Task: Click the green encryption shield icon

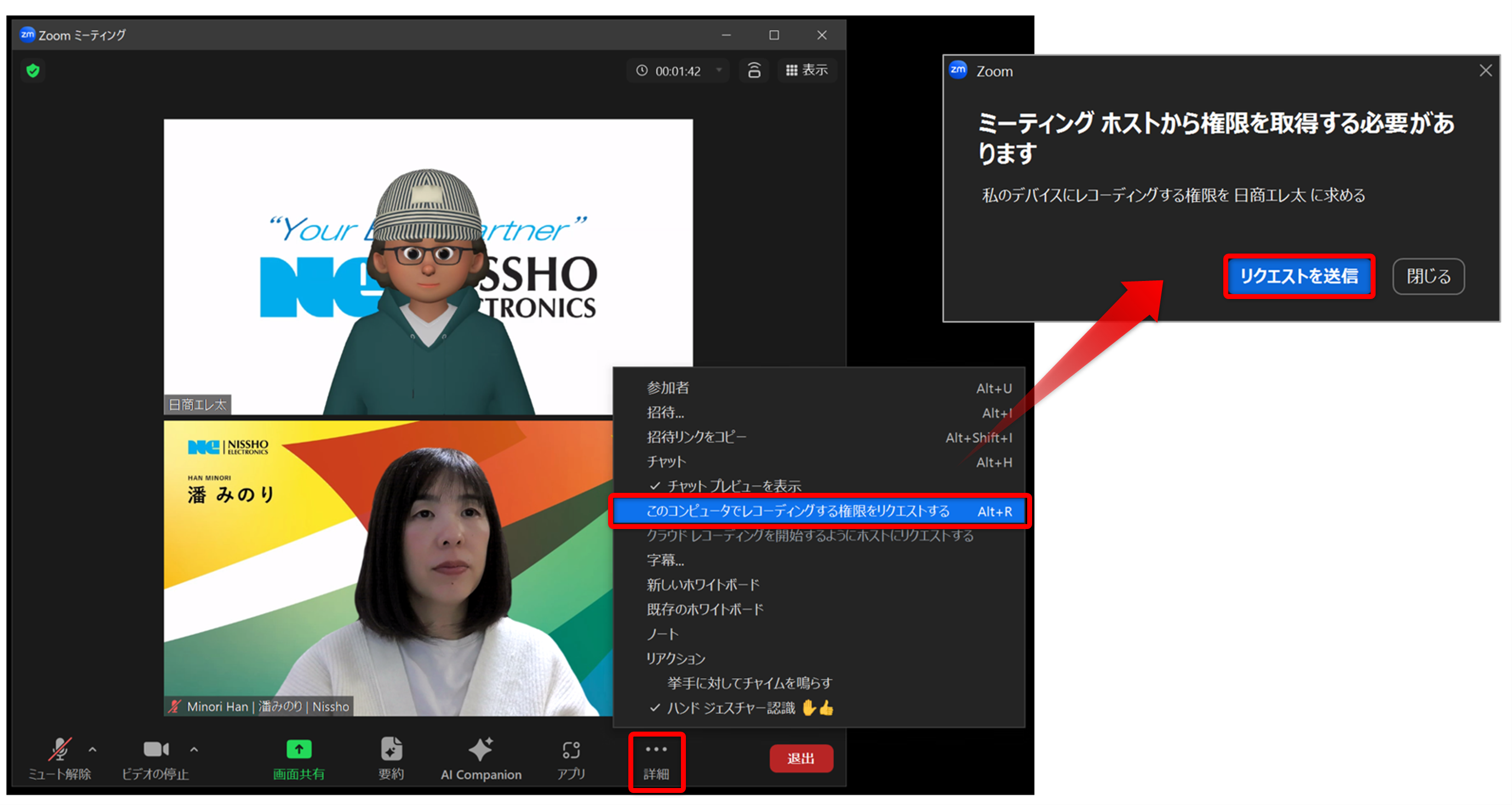Action: coord(33,71)
